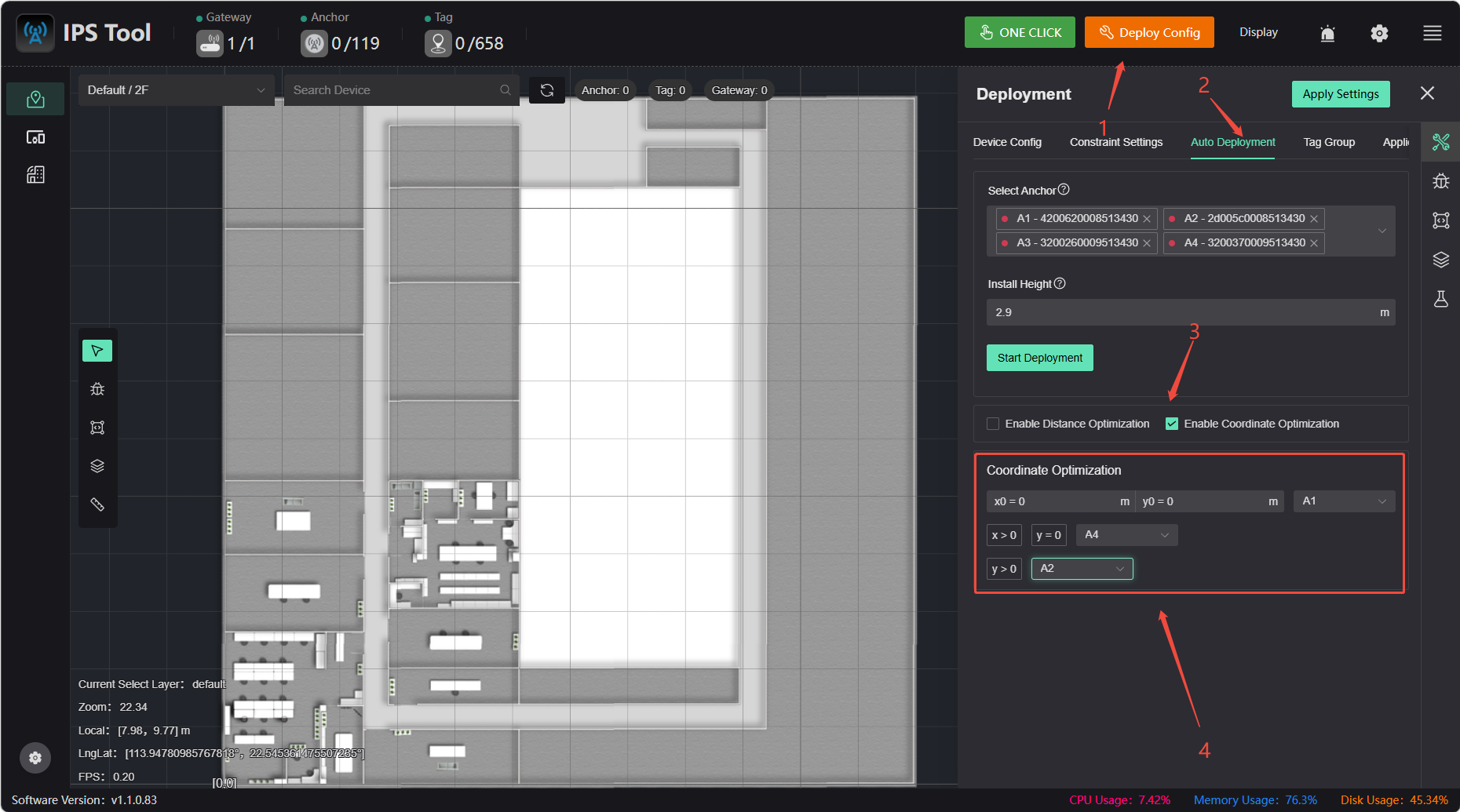Switch to Auto Deployment tab
The width and height of the screenshot is (1460, 812).
point(1232,142)
